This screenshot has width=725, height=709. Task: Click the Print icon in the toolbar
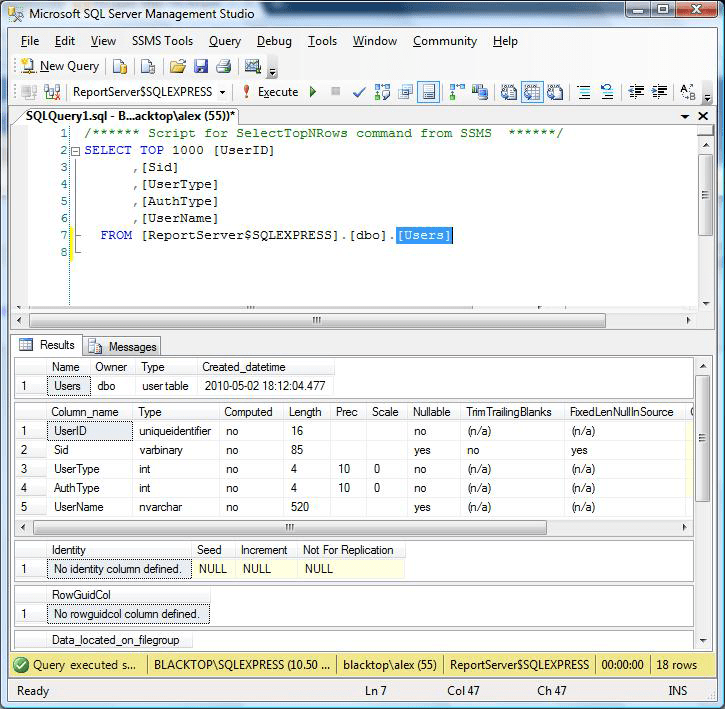point(223,66)
